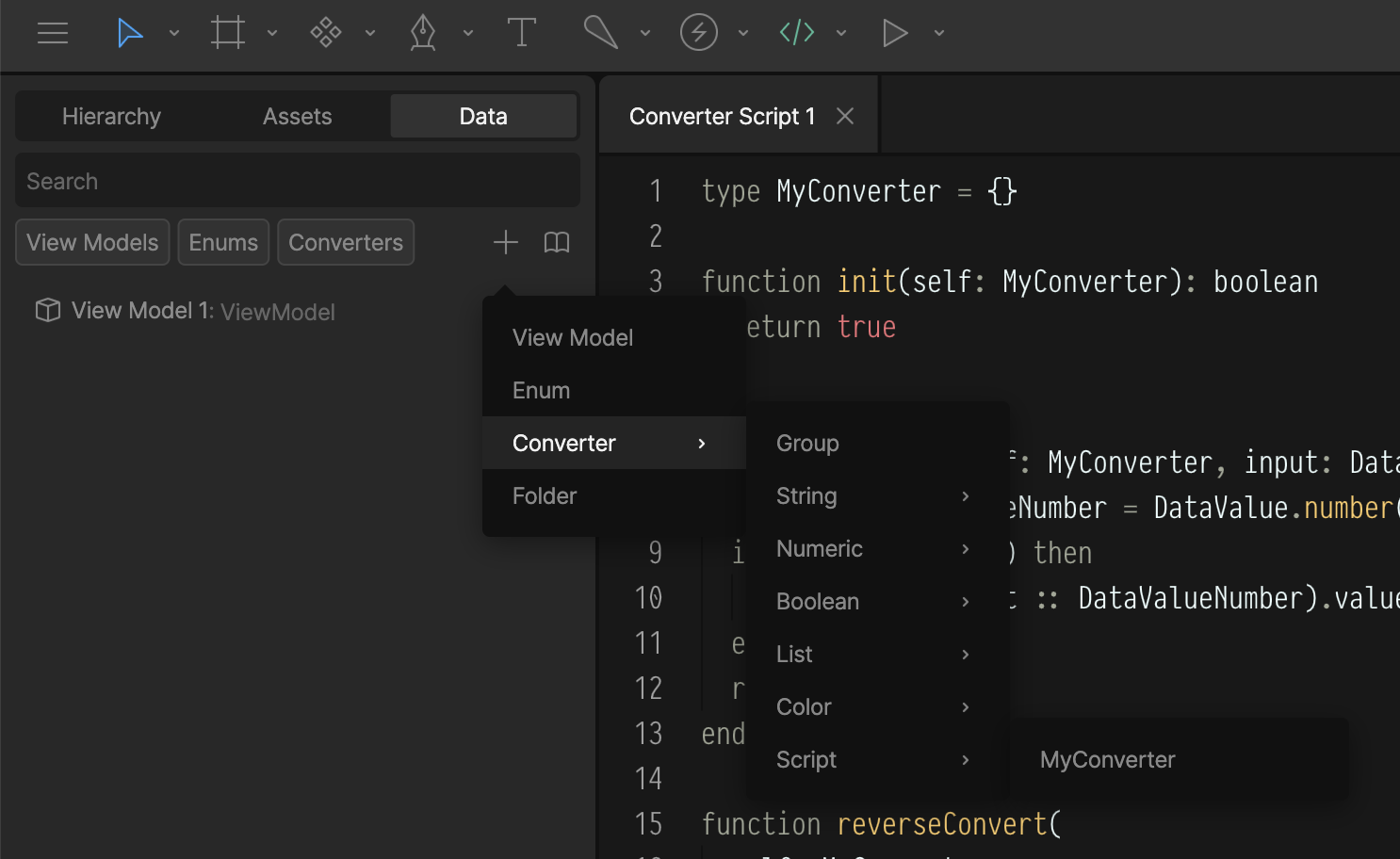This screenshot has width=1400, height=859.
Task: Select the Text tool
Action: (x=521, y=33)
